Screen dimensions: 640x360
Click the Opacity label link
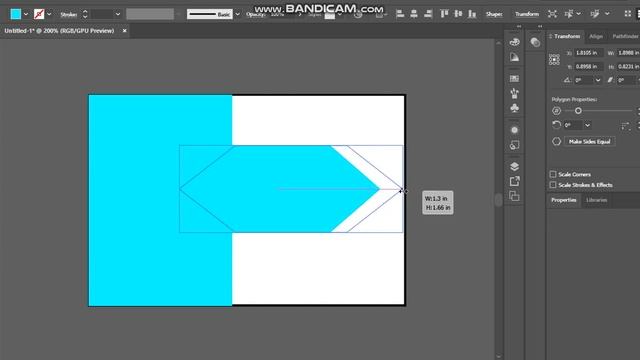point(256,14)
